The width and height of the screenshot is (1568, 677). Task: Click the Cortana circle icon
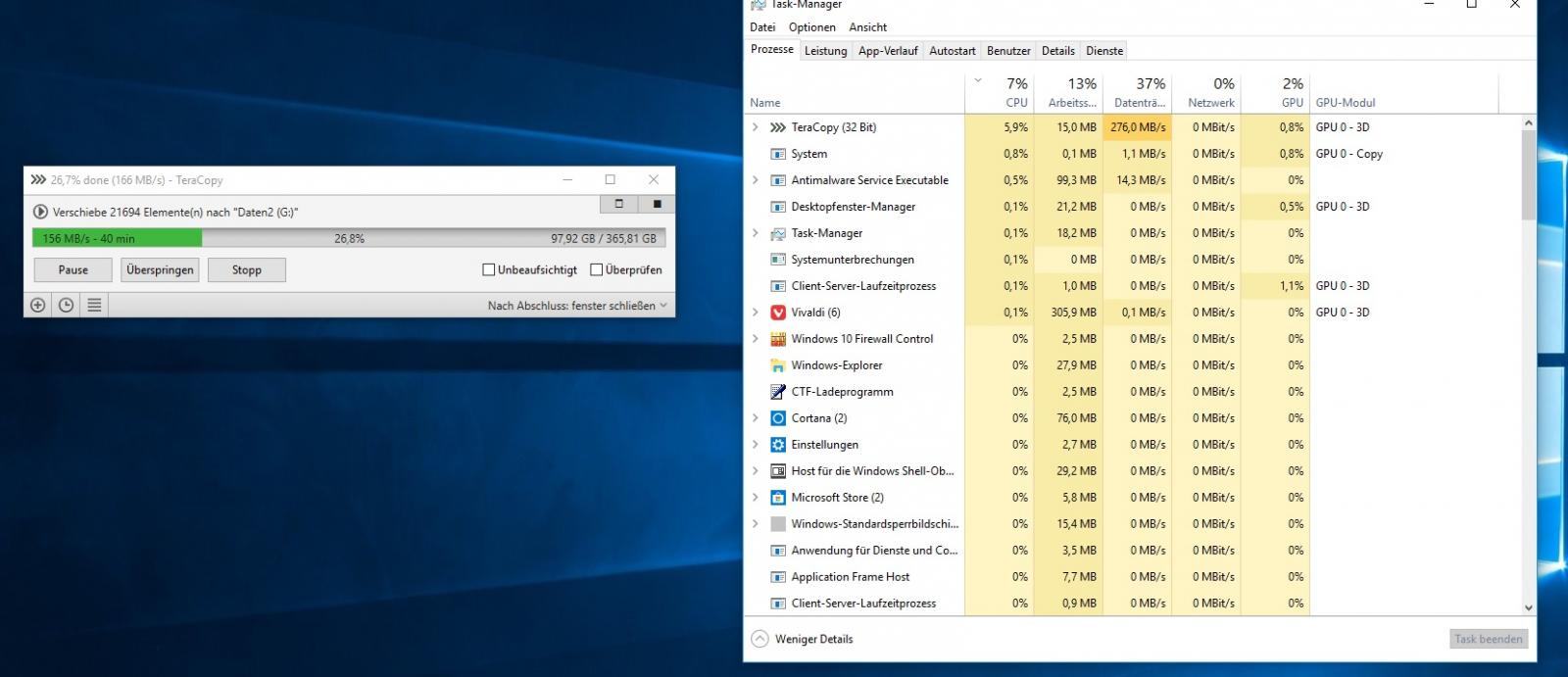(778, 418)
